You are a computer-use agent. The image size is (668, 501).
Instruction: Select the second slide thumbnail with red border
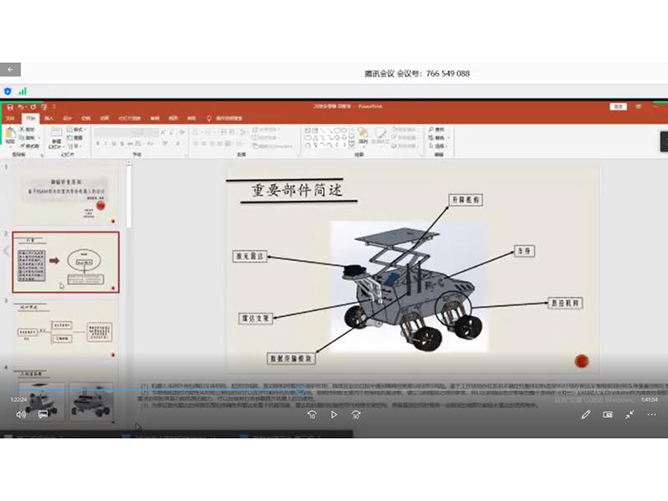66,262
